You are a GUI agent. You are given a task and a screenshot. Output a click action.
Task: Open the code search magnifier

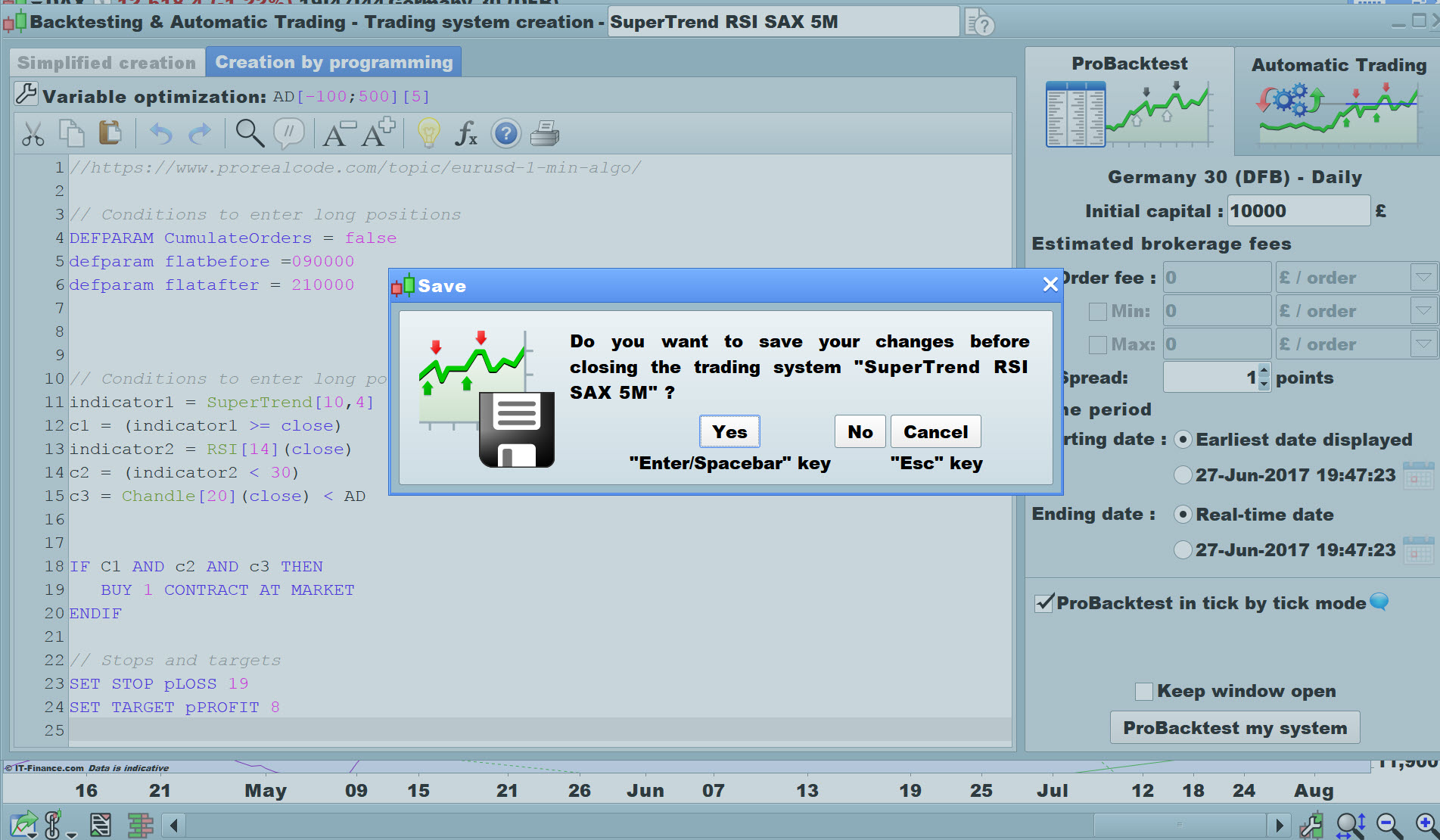[x=250, y=133]
